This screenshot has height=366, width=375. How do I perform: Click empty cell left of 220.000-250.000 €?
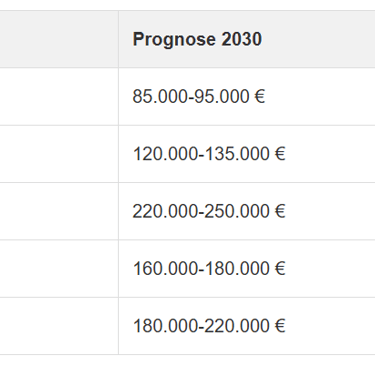click(x=59, y=211)
